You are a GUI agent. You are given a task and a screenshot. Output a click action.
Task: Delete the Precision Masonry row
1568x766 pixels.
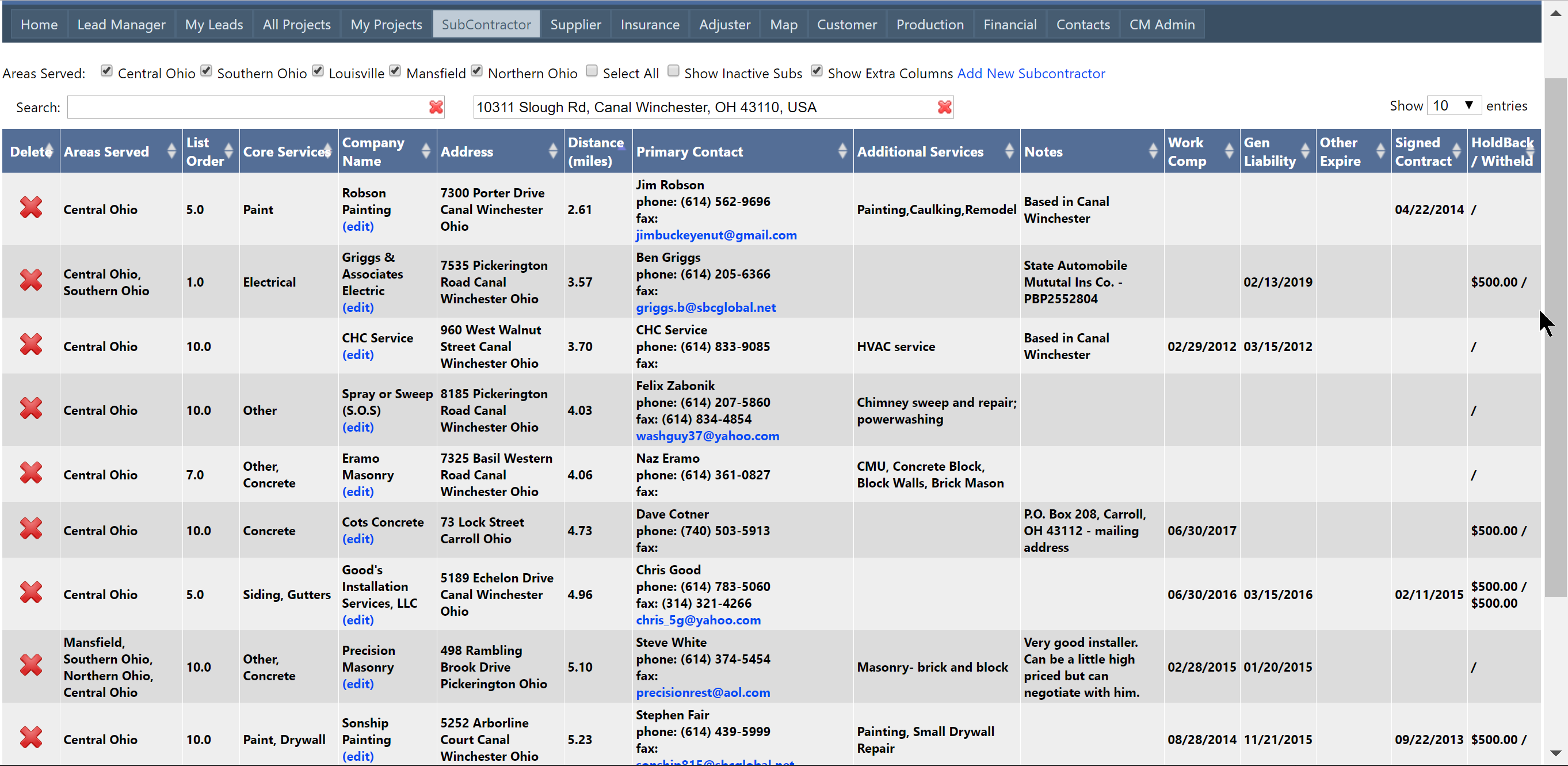[x=31, y=665]
